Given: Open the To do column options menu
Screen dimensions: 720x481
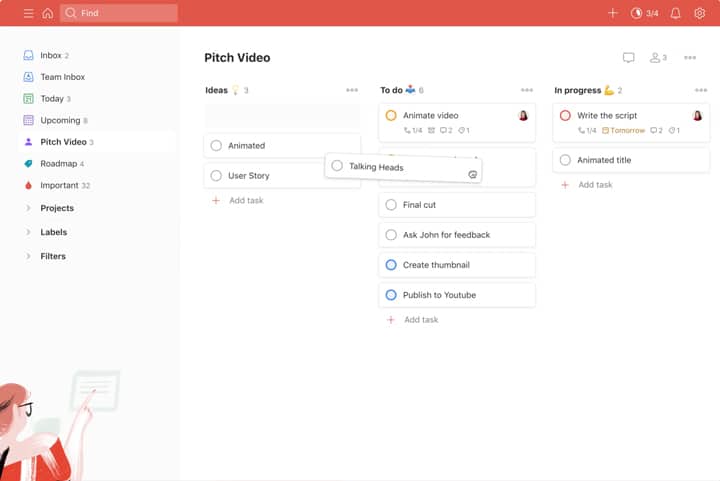Looking at the screenshot, I should (526, 90).
